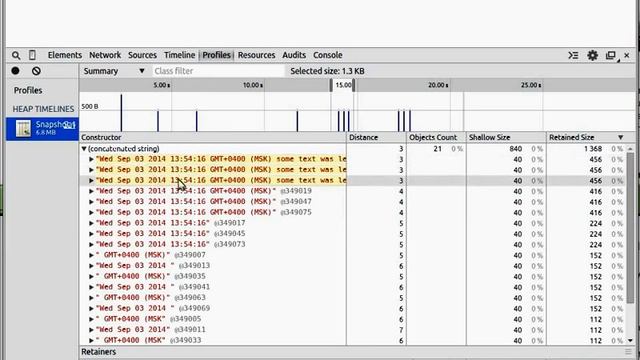Expand string row @349047
The width and height of the screenshot is (640, 360).
91,202
